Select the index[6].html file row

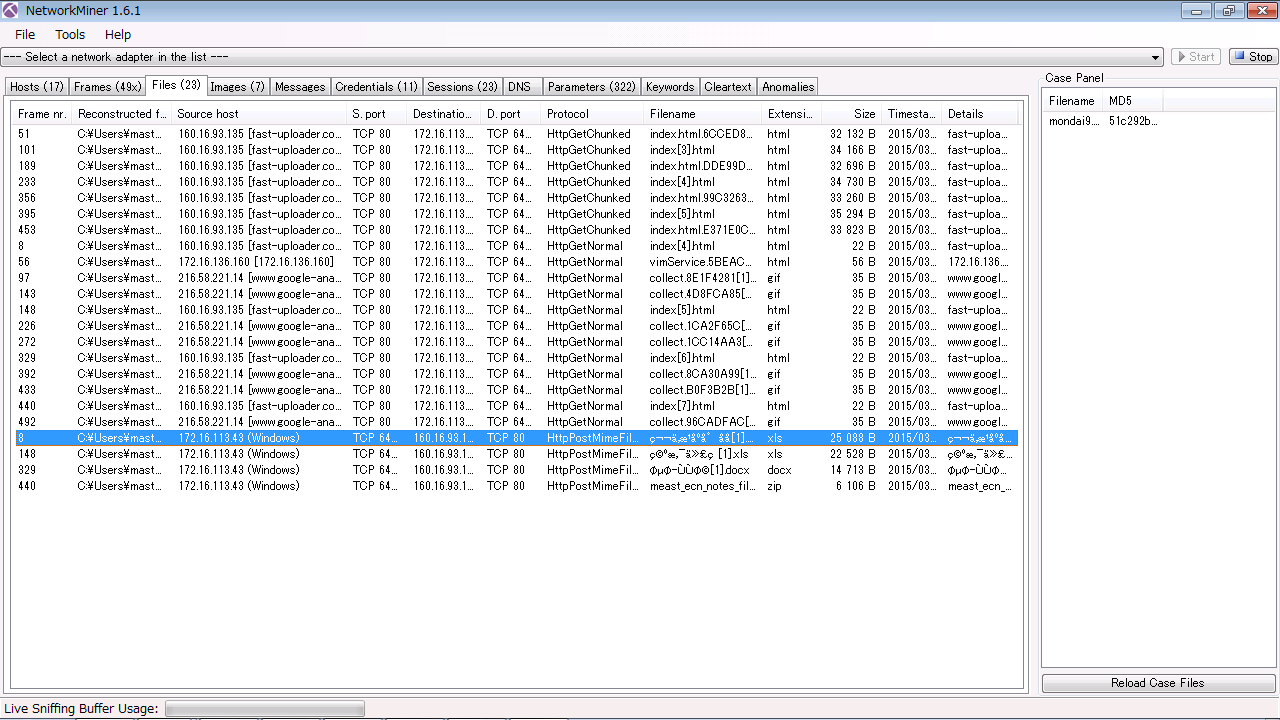516,358
